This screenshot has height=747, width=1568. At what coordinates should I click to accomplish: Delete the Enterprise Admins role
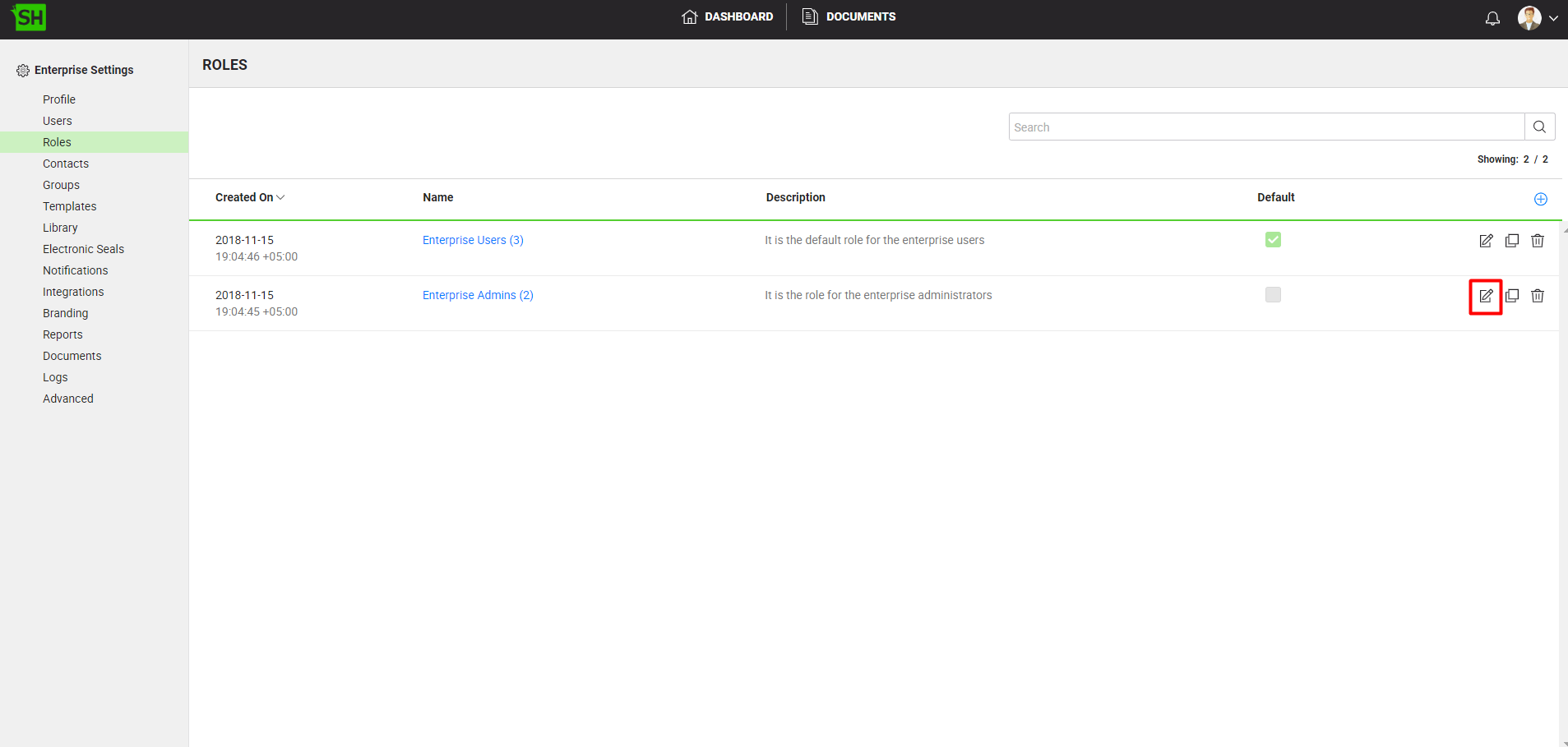1538,296
